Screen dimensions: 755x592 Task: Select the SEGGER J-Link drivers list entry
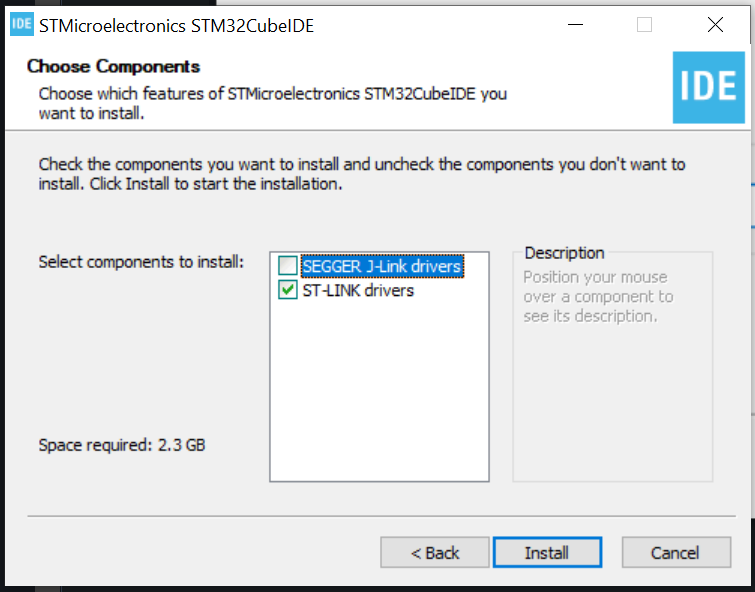(x=382, y=266)
